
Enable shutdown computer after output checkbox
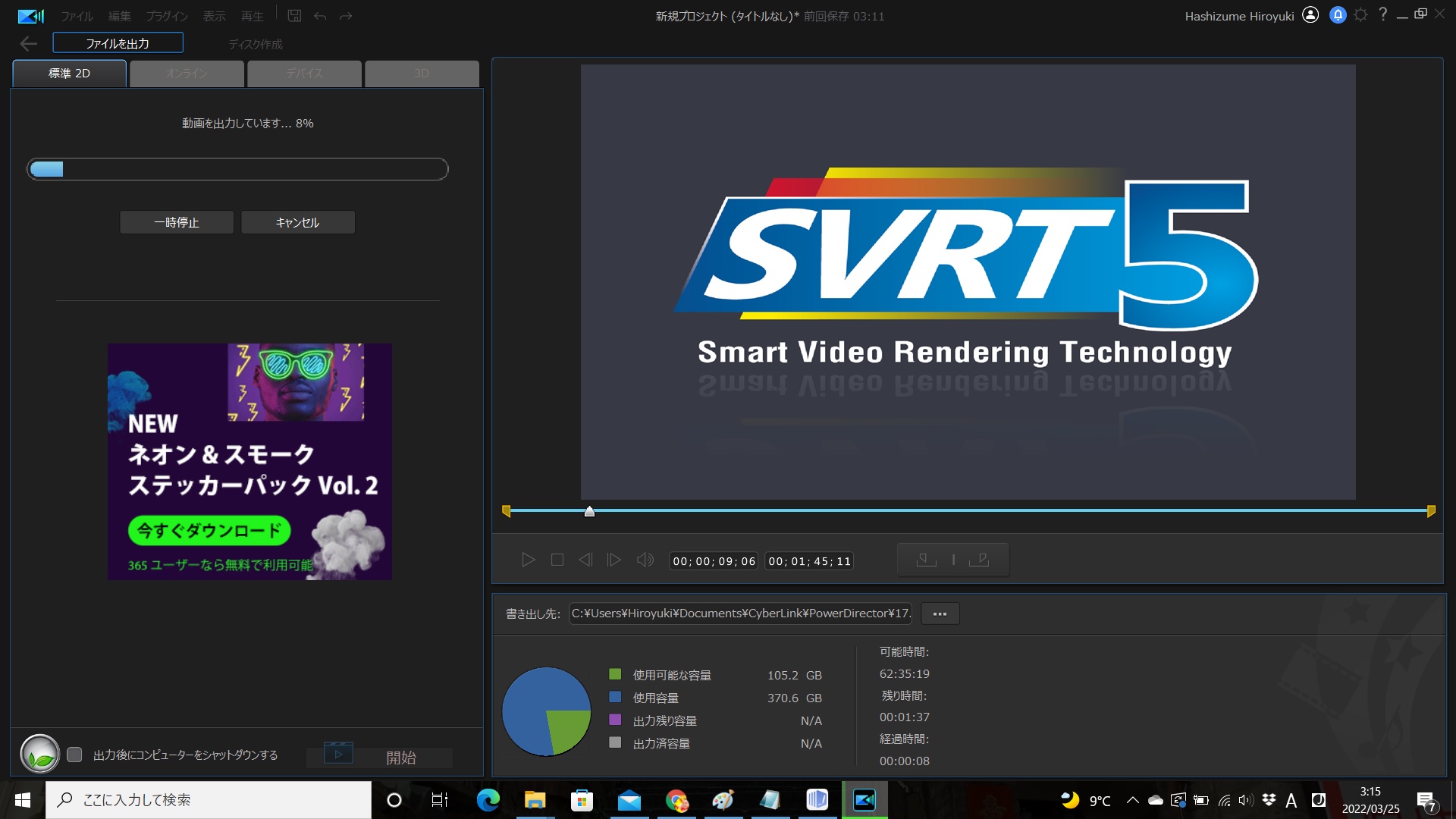(x=74, y=755)
